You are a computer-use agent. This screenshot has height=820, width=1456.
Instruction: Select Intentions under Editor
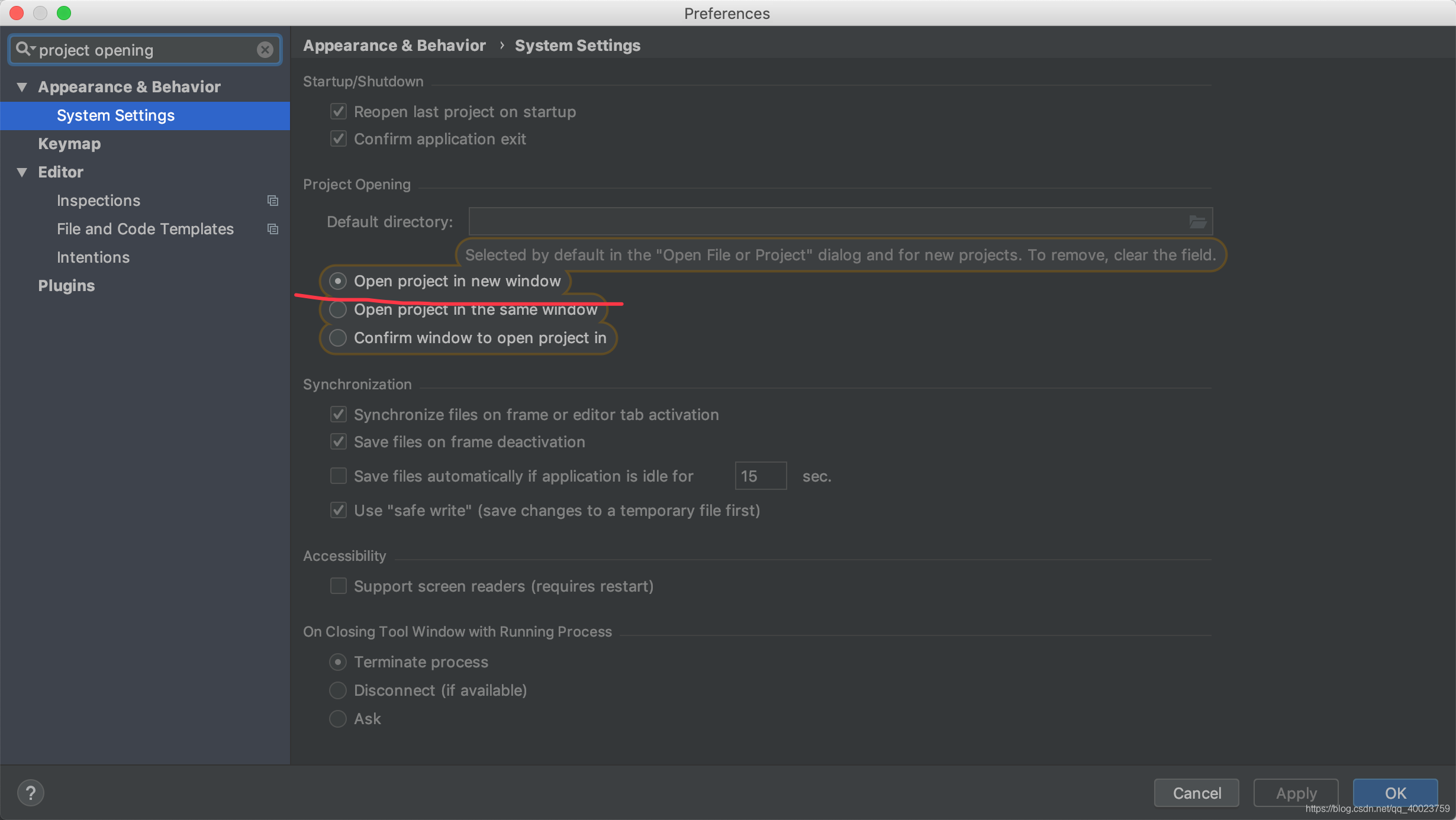pos(93,257)
